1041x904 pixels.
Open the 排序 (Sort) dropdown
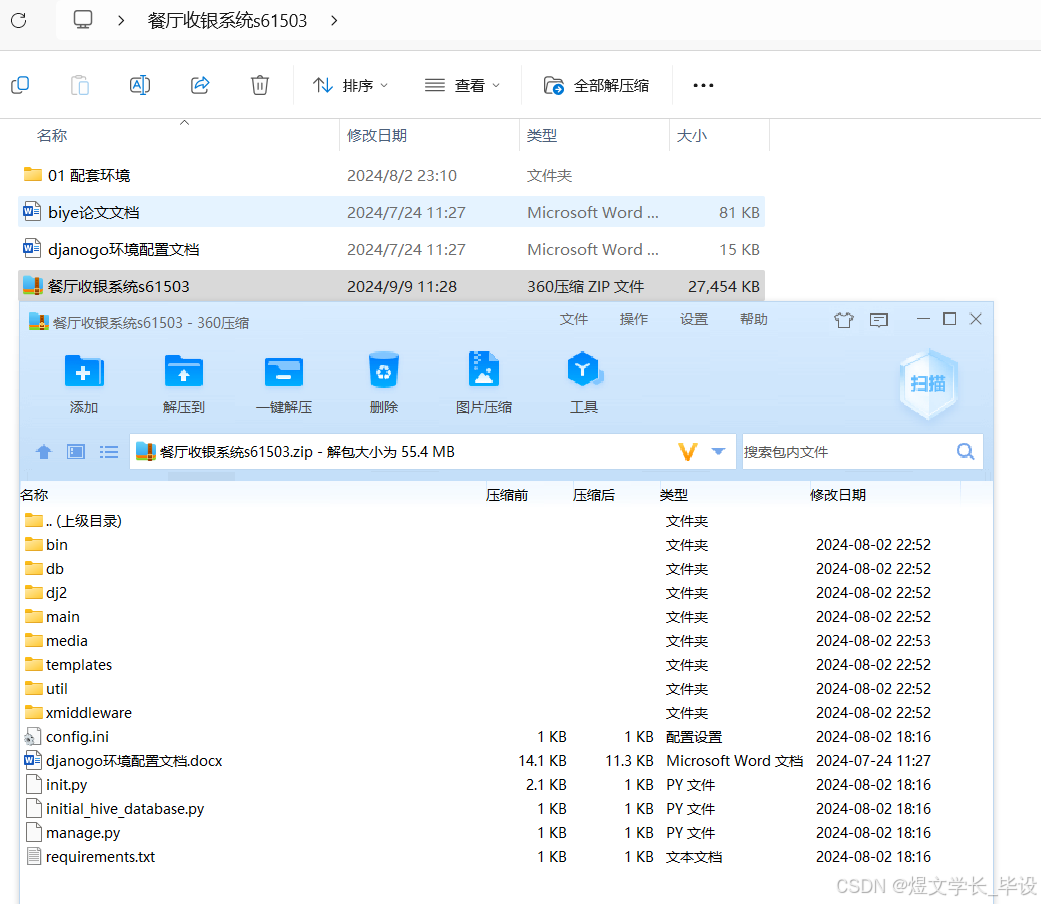(x=351, y=86)
